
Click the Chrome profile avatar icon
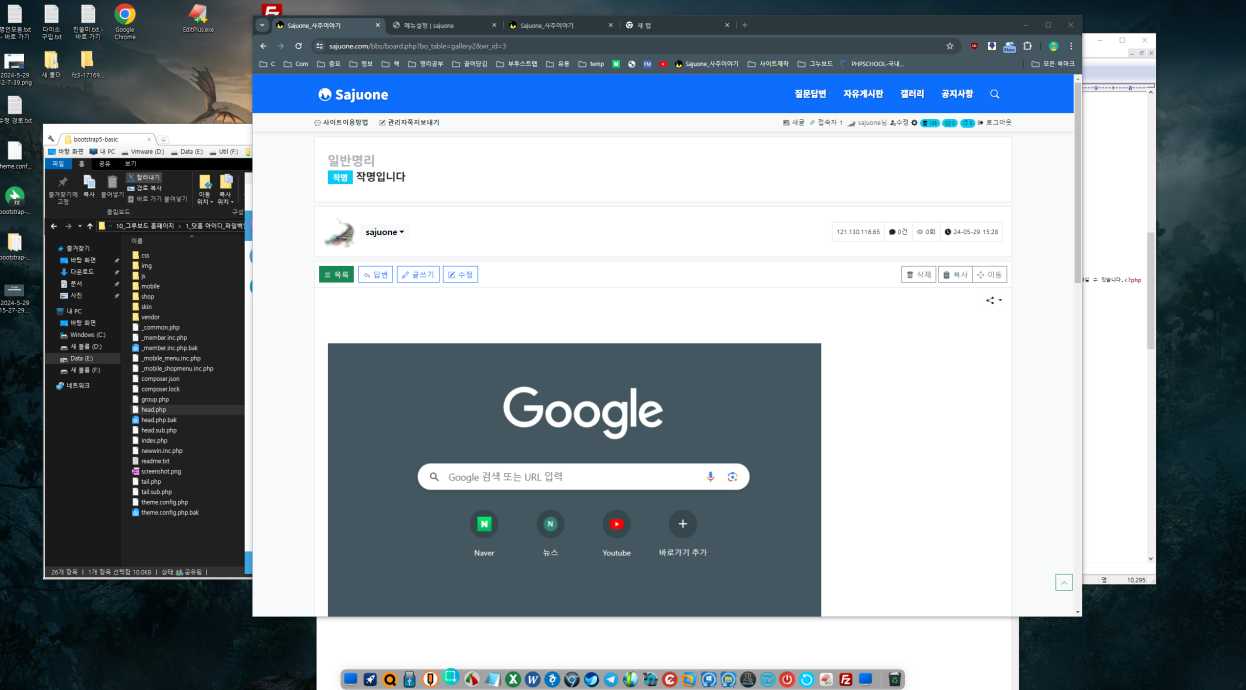1053,46
